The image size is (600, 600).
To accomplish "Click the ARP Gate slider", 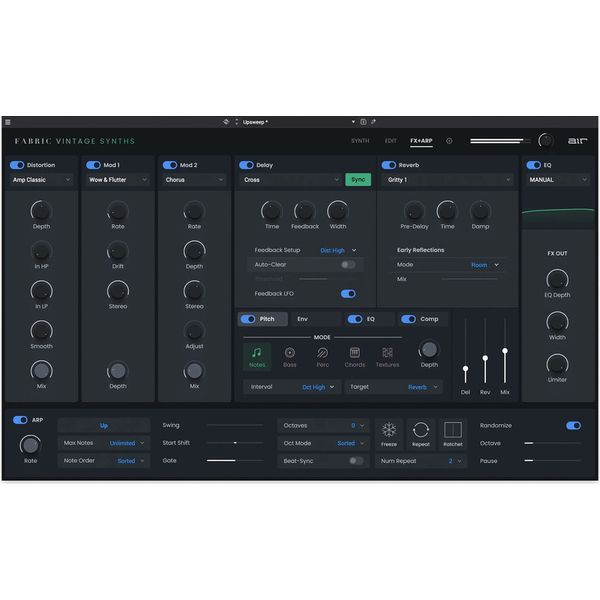I will [x=235, y=461].
